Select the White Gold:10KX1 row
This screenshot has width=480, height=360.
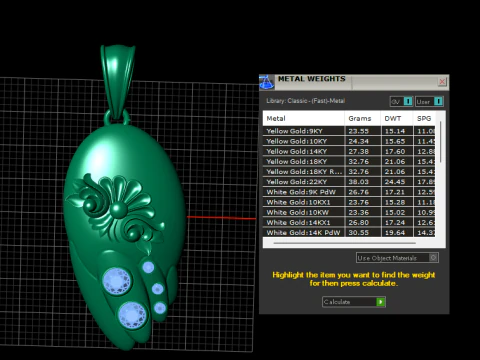349,202
